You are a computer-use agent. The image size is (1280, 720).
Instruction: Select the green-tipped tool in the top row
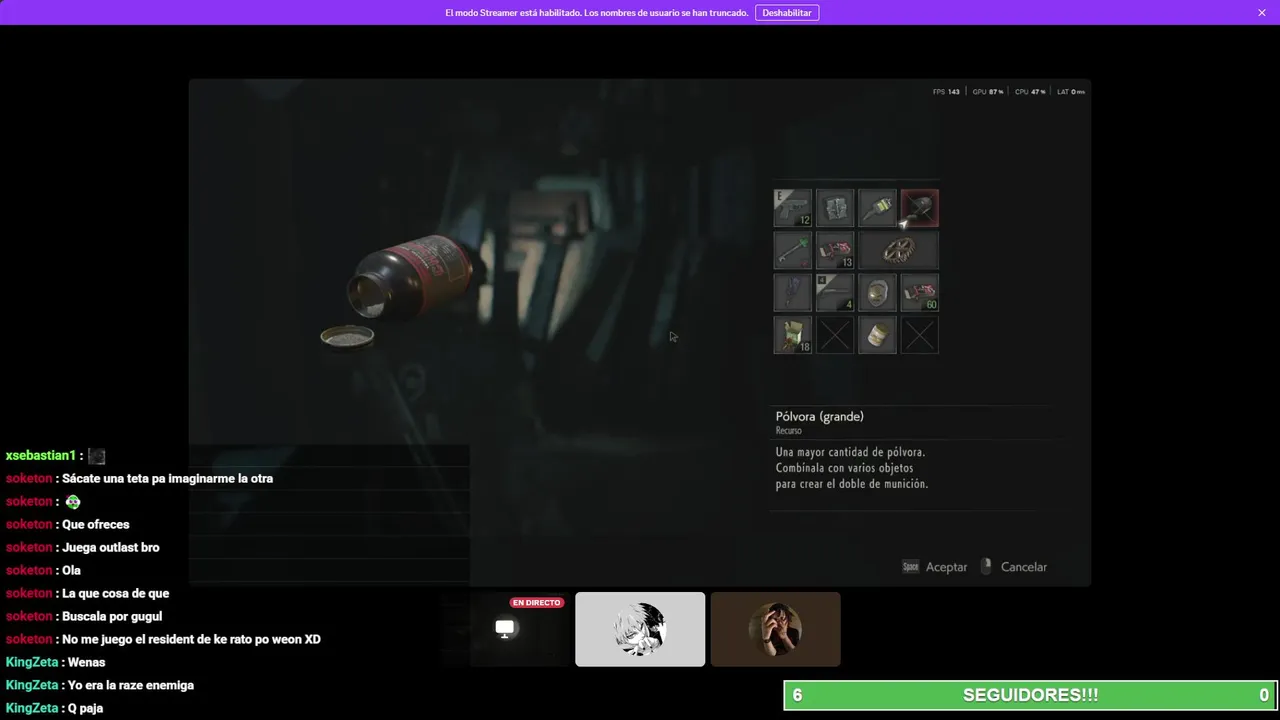pos(877,208)
